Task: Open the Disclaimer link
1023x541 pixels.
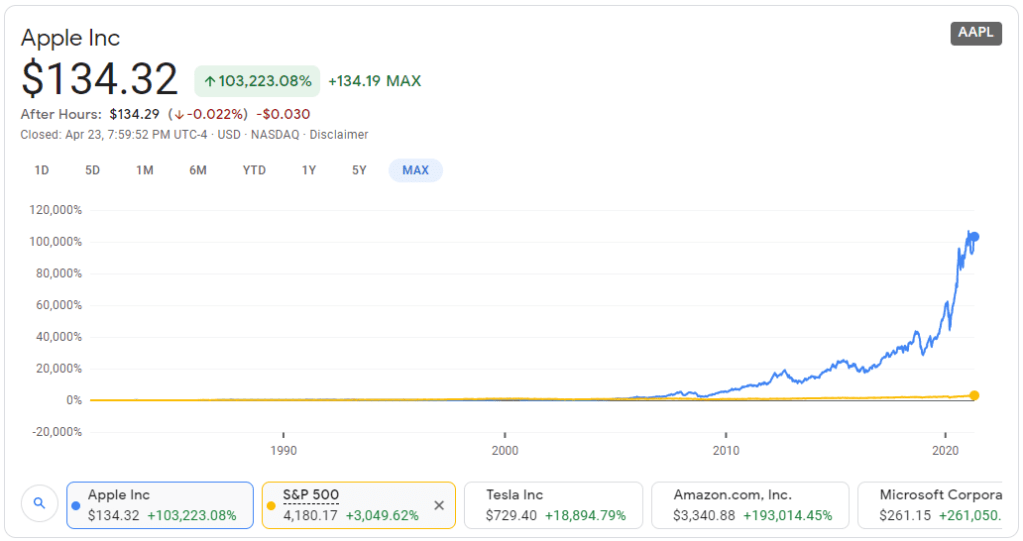Action: point(339,134)
